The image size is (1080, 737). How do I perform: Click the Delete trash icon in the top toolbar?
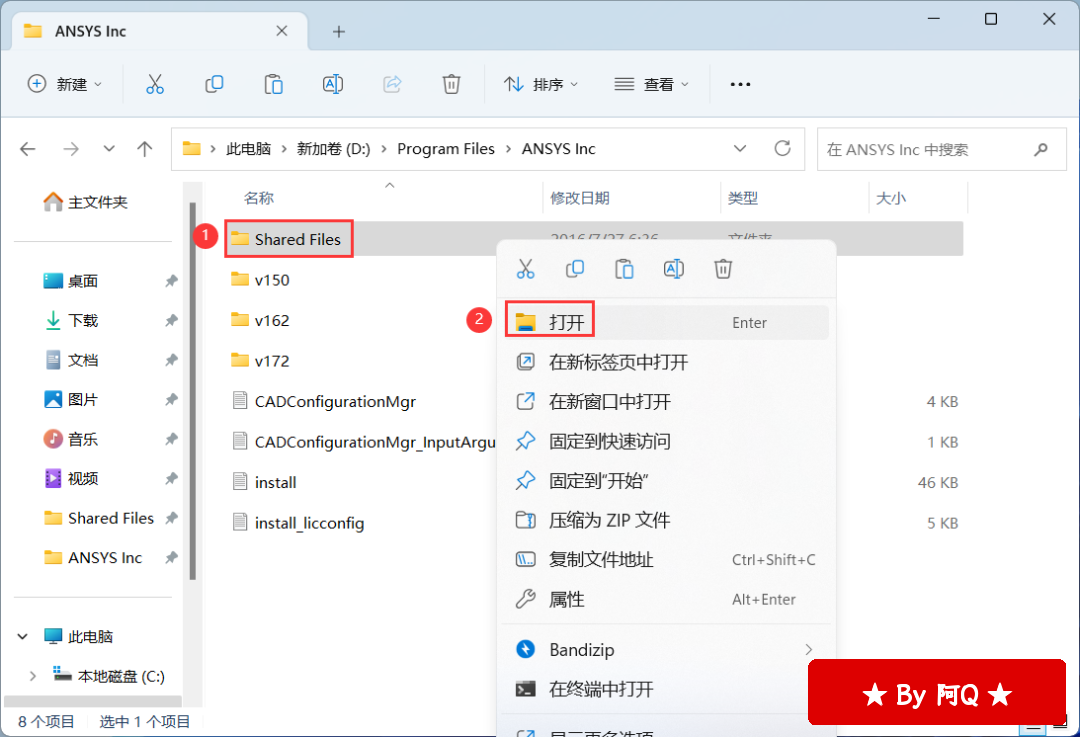tap(451, 85)
